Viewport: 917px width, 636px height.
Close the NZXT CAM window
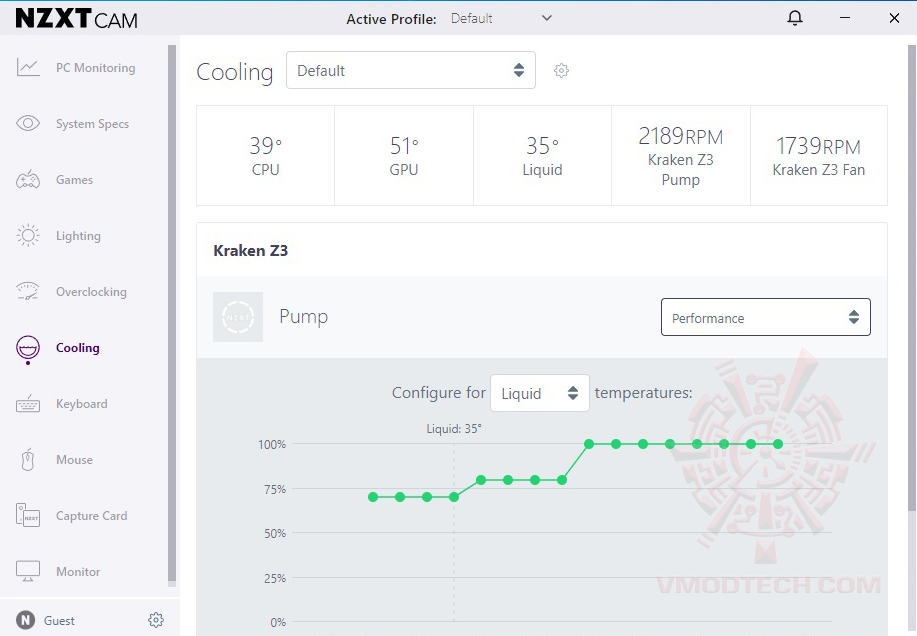[x=894, y=18]
